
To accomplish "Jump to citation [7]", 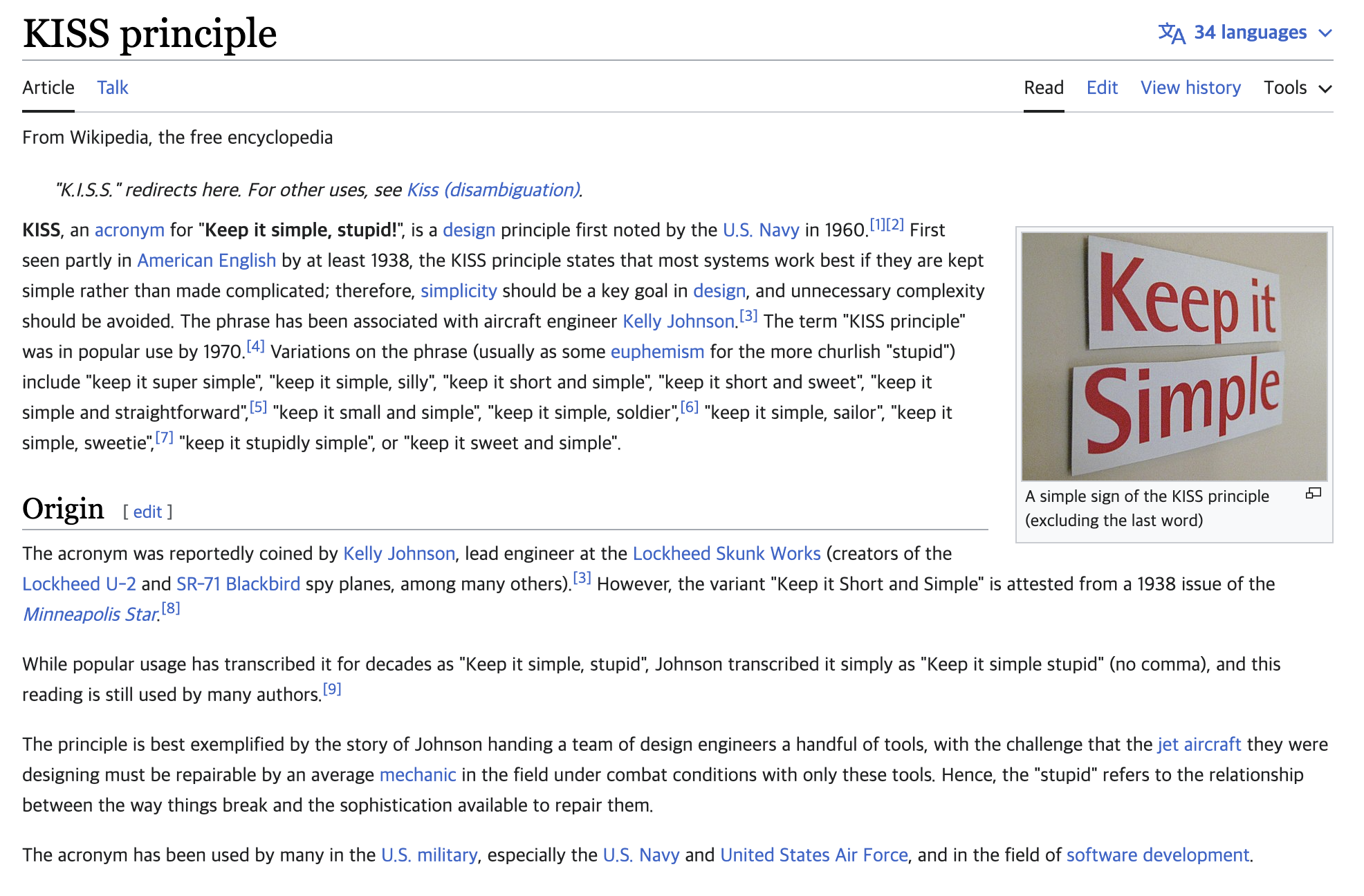I will pos(164,438).
